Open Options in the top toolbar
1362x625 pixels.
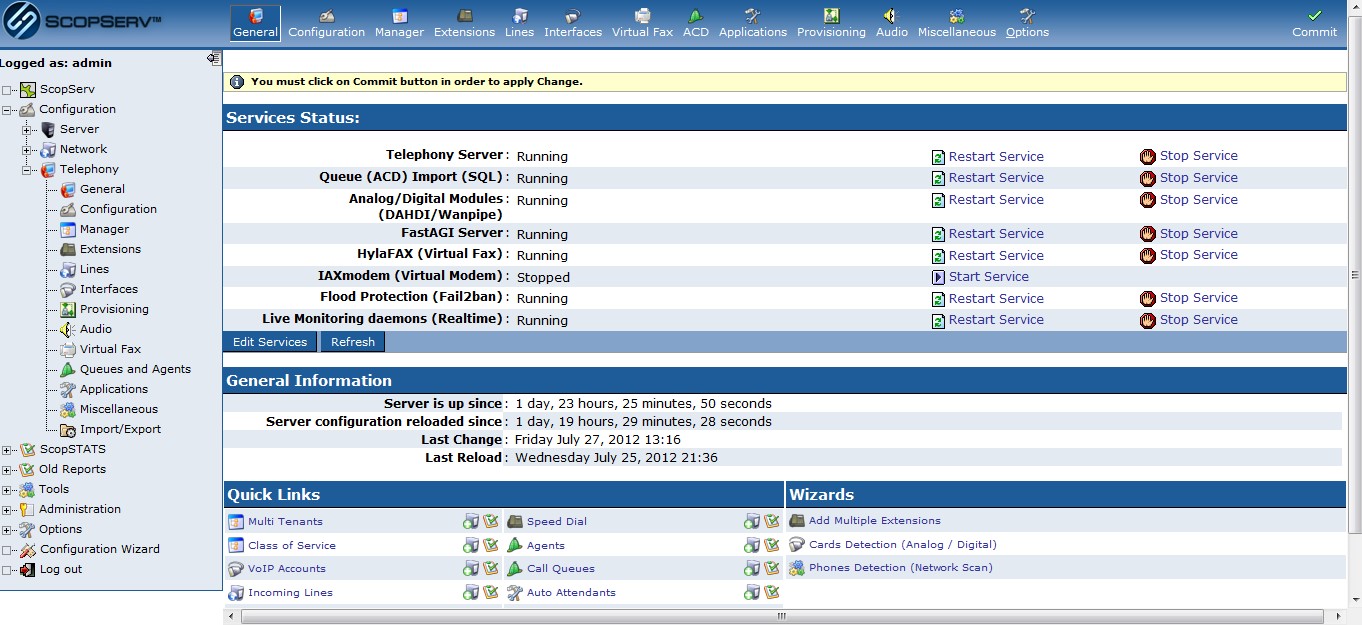(x=1027, y=23)
